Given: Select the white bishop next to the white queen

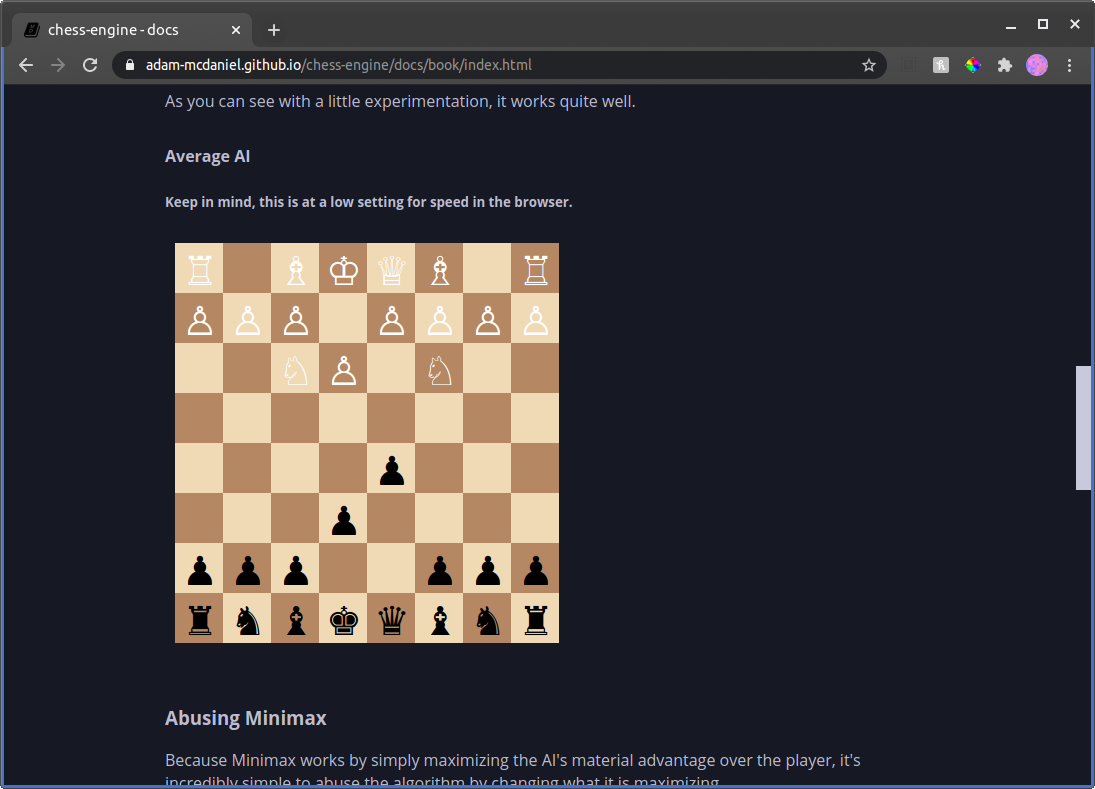Looking at the screenshot, I should tap(440, 269).
